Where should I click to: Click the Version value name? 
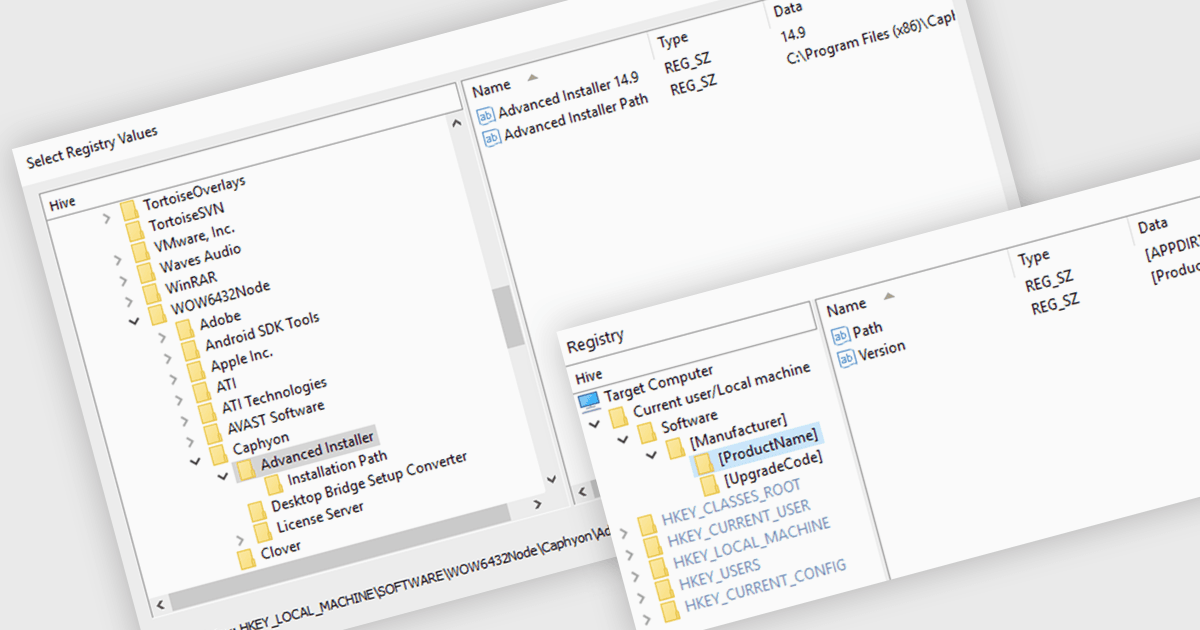pos(882,349)
